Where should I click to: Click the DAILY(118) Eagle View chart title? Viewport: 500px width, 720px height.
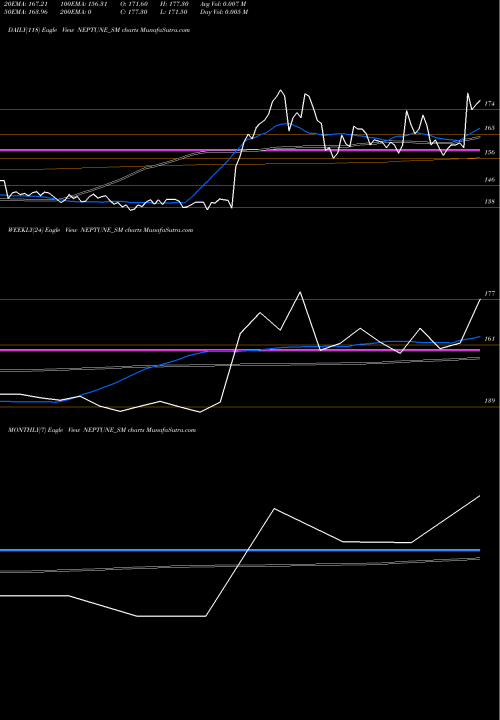pyautogui.click(x=99, y=30)
